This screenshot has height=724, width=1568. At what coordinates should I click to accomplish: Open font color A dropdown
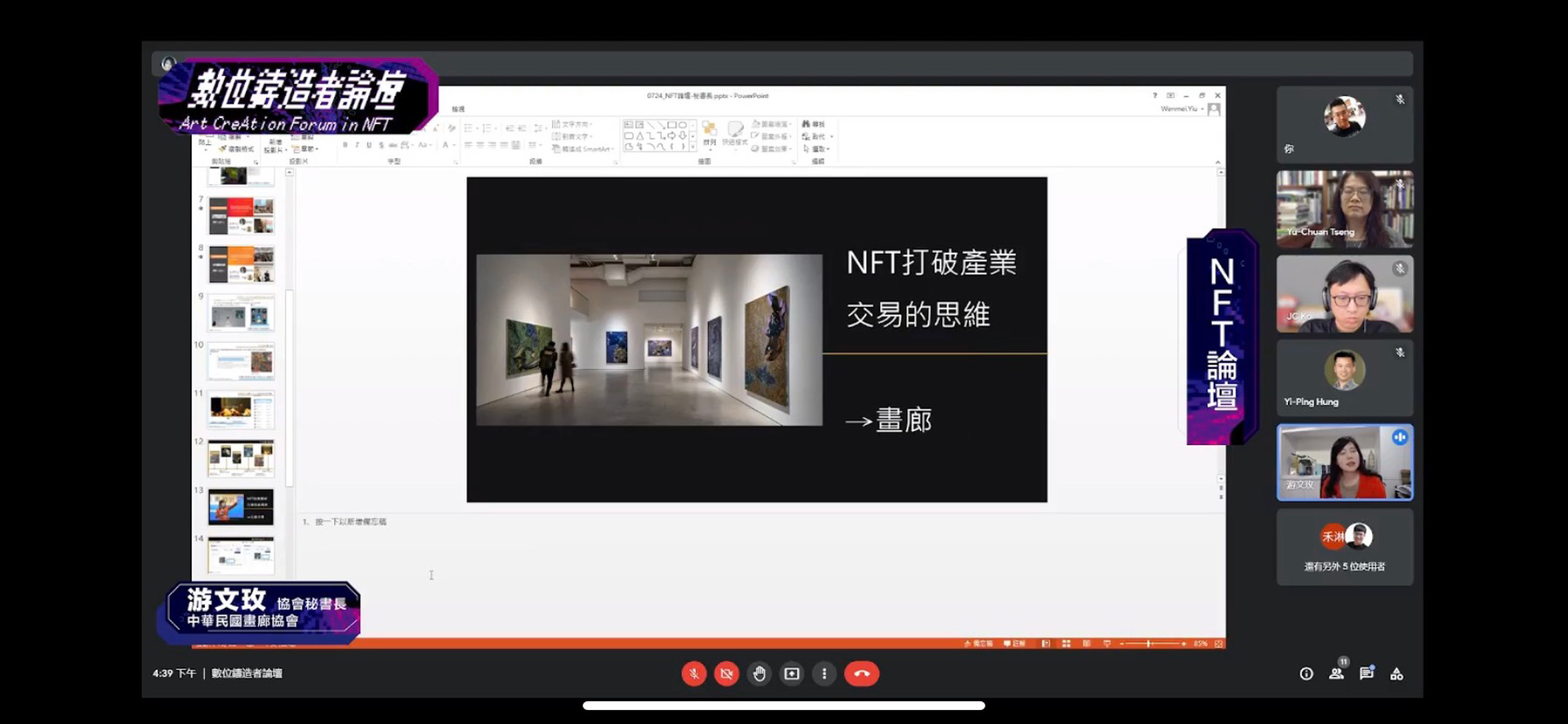coord(448,145)
